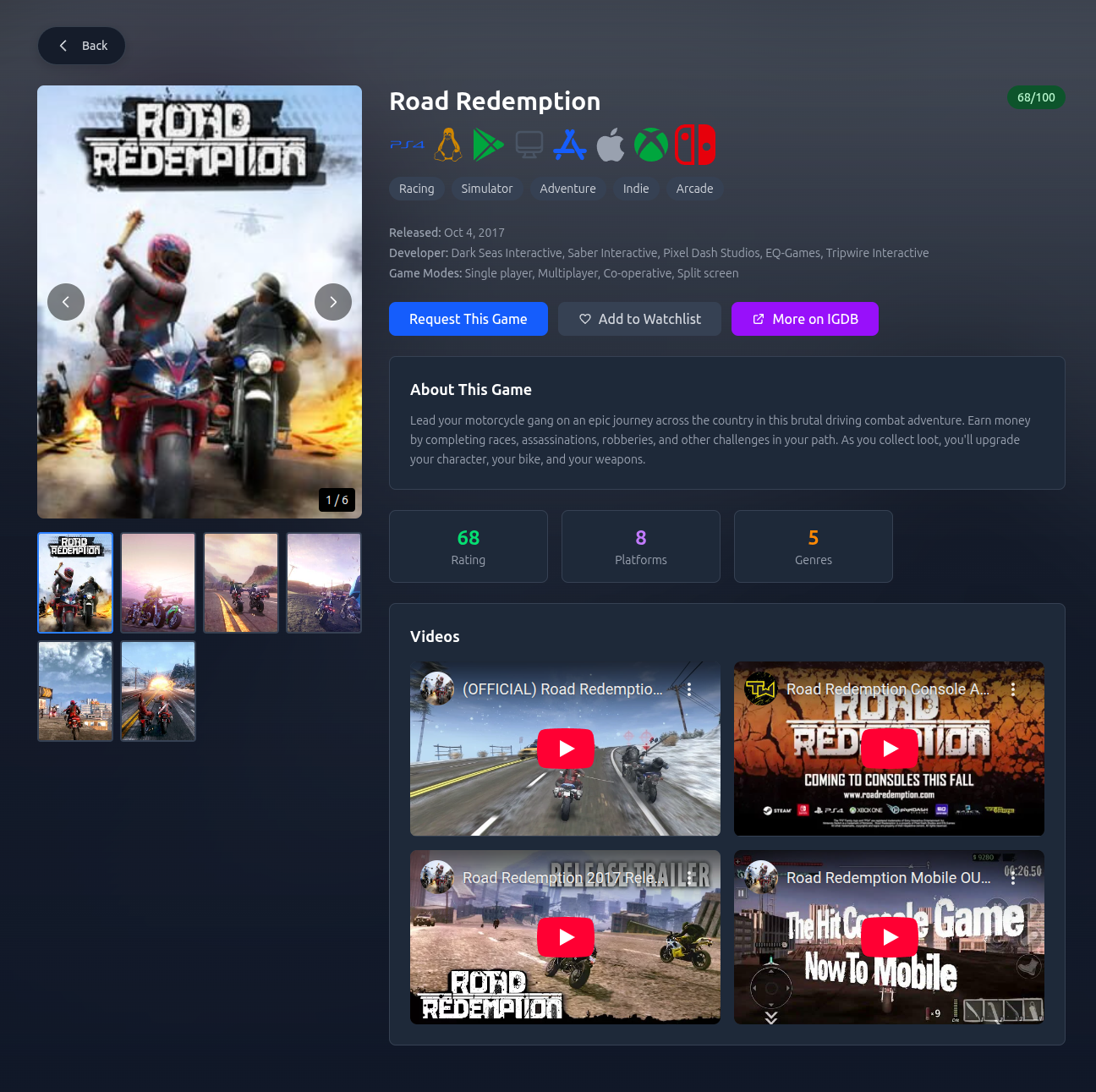The image size is (1096, 1092).
Task: Show next cover image with right arrow
Action: tap(333, 302)
